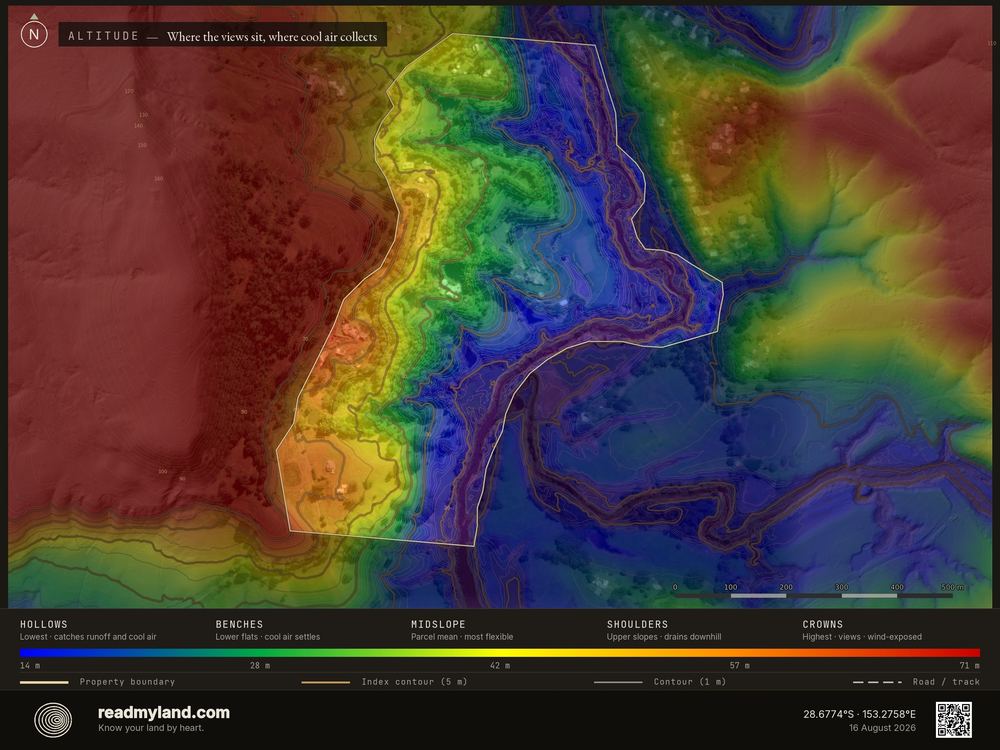Image resolution: width=1000 pixels, height=750 pixels.
Task: Select the SHOULDERS legend heading
Action: (x=637, y=624)
